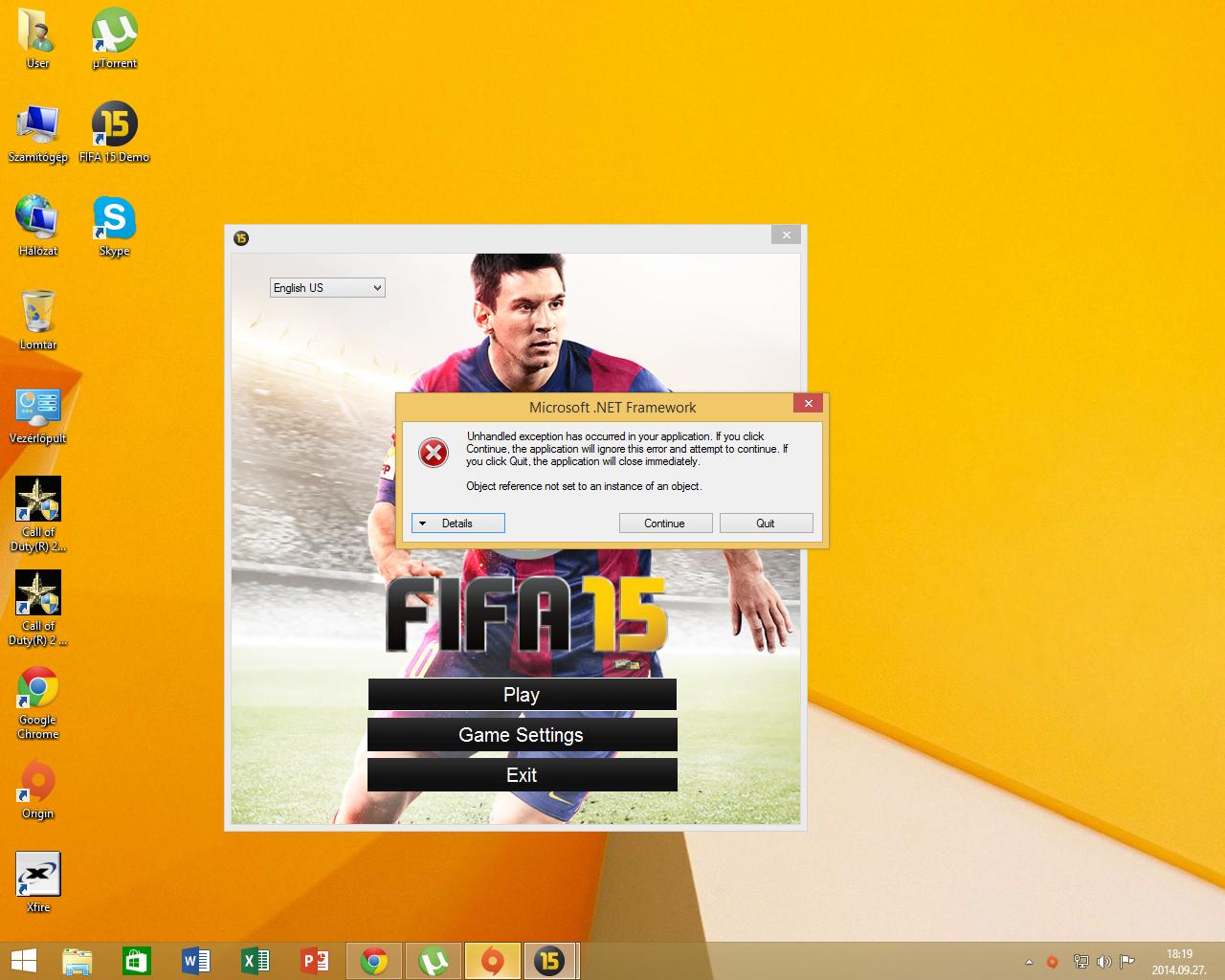
Task: Select the second Call of Duty(R) 2 shortcut
Action: [37, 608]
